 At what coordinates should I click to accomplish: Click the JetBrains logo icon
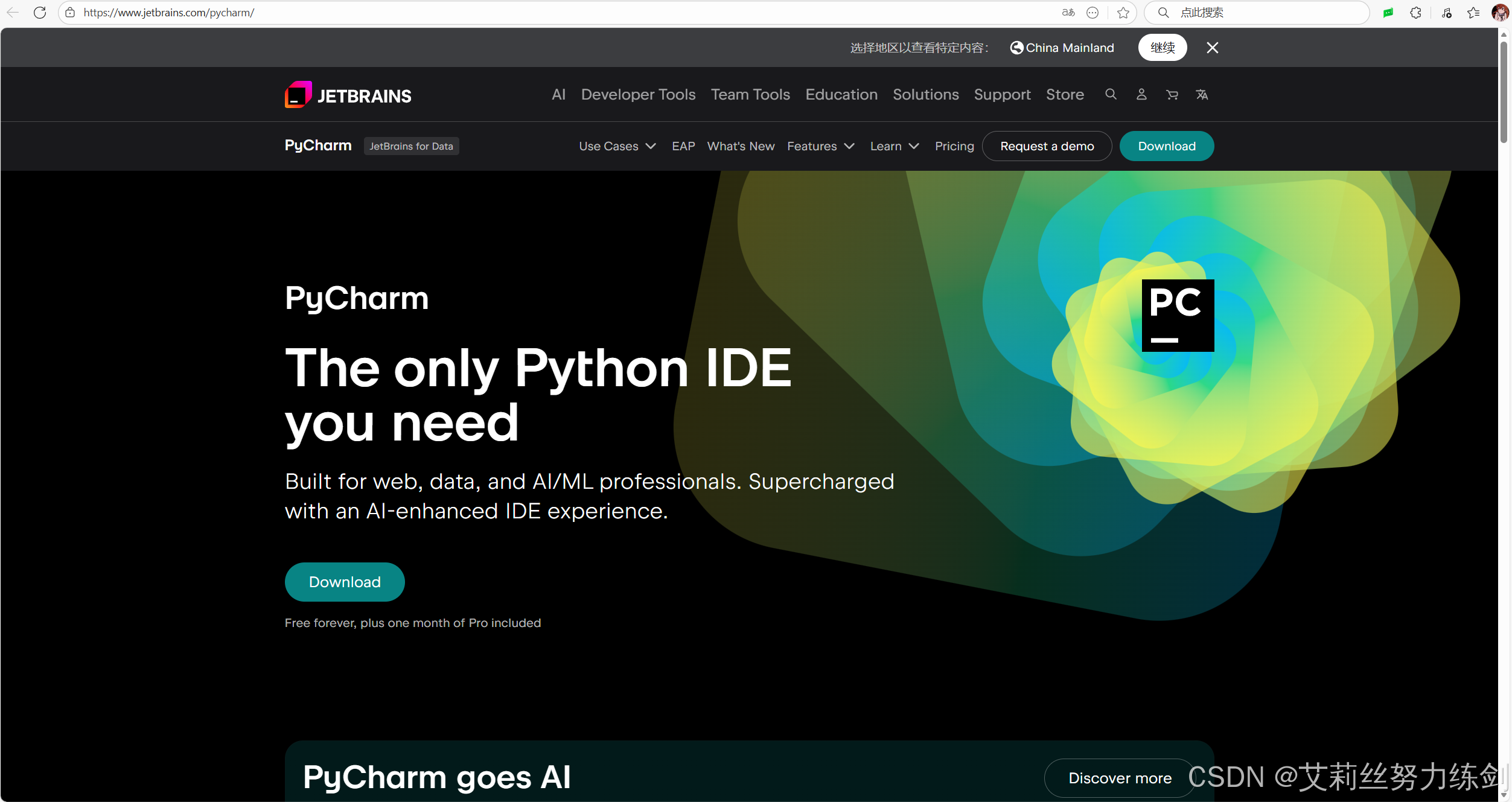[x=298, y=95]
